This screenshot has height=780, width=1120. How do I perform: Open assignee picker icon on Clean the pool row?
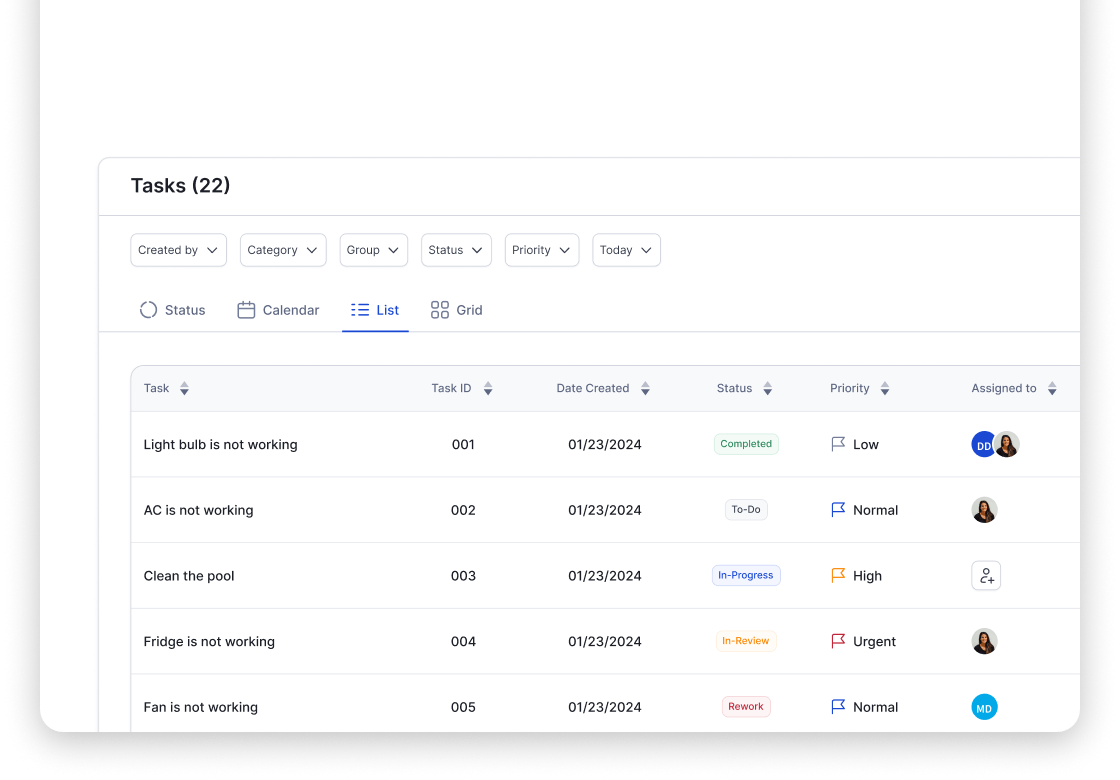(986, 576)
